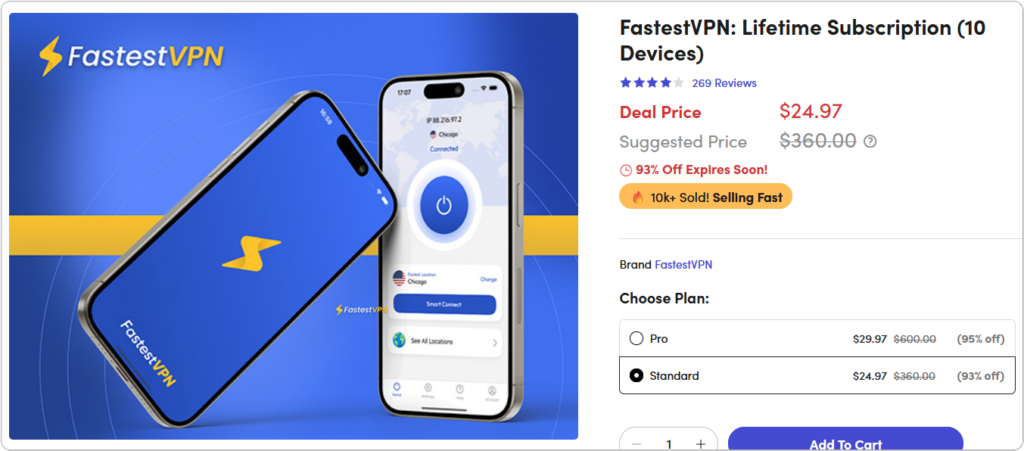
Task: Click the 10k+ Sold Selling Fast badge
Action: [x=705, y=196]
